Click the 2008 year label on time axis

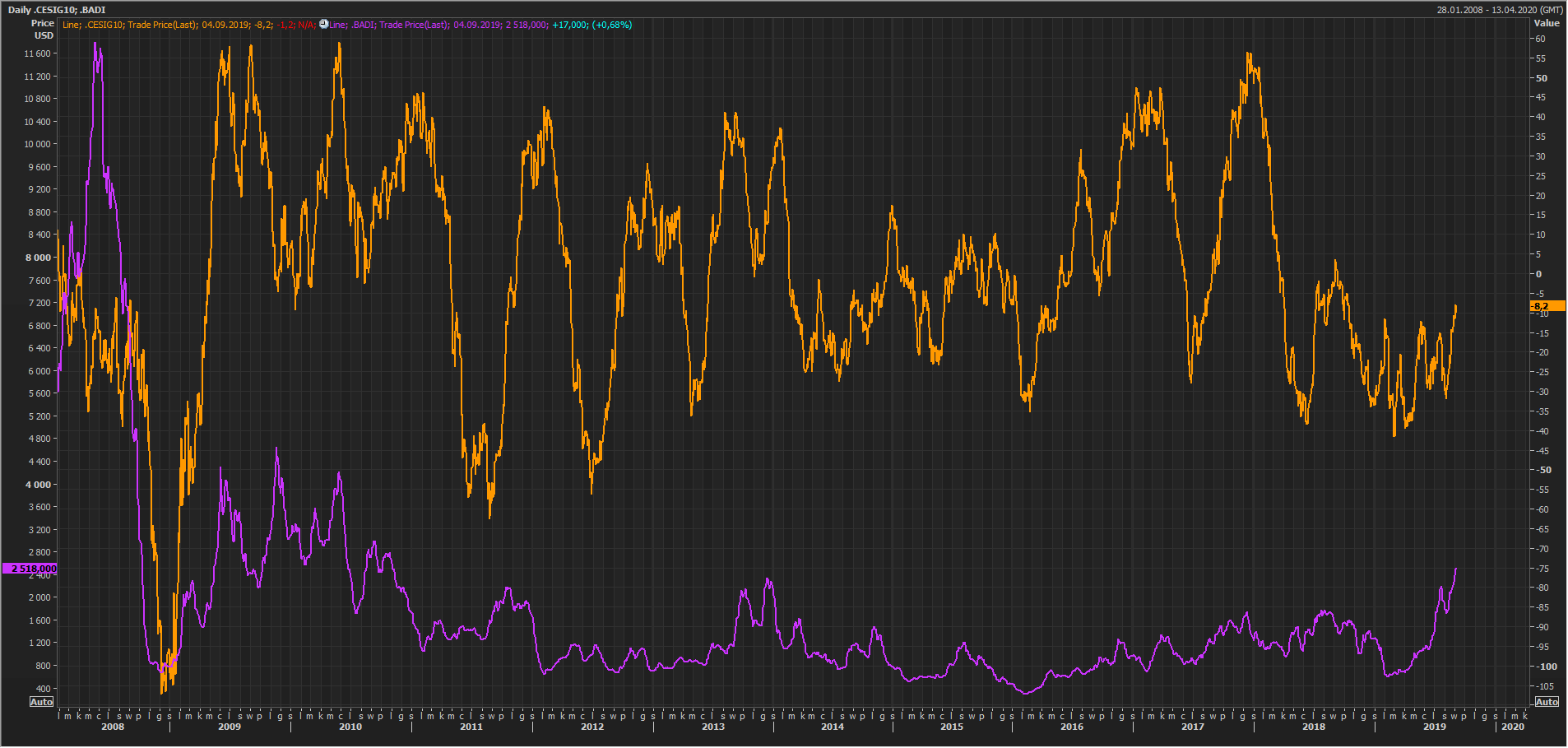(x=113, y=727)
